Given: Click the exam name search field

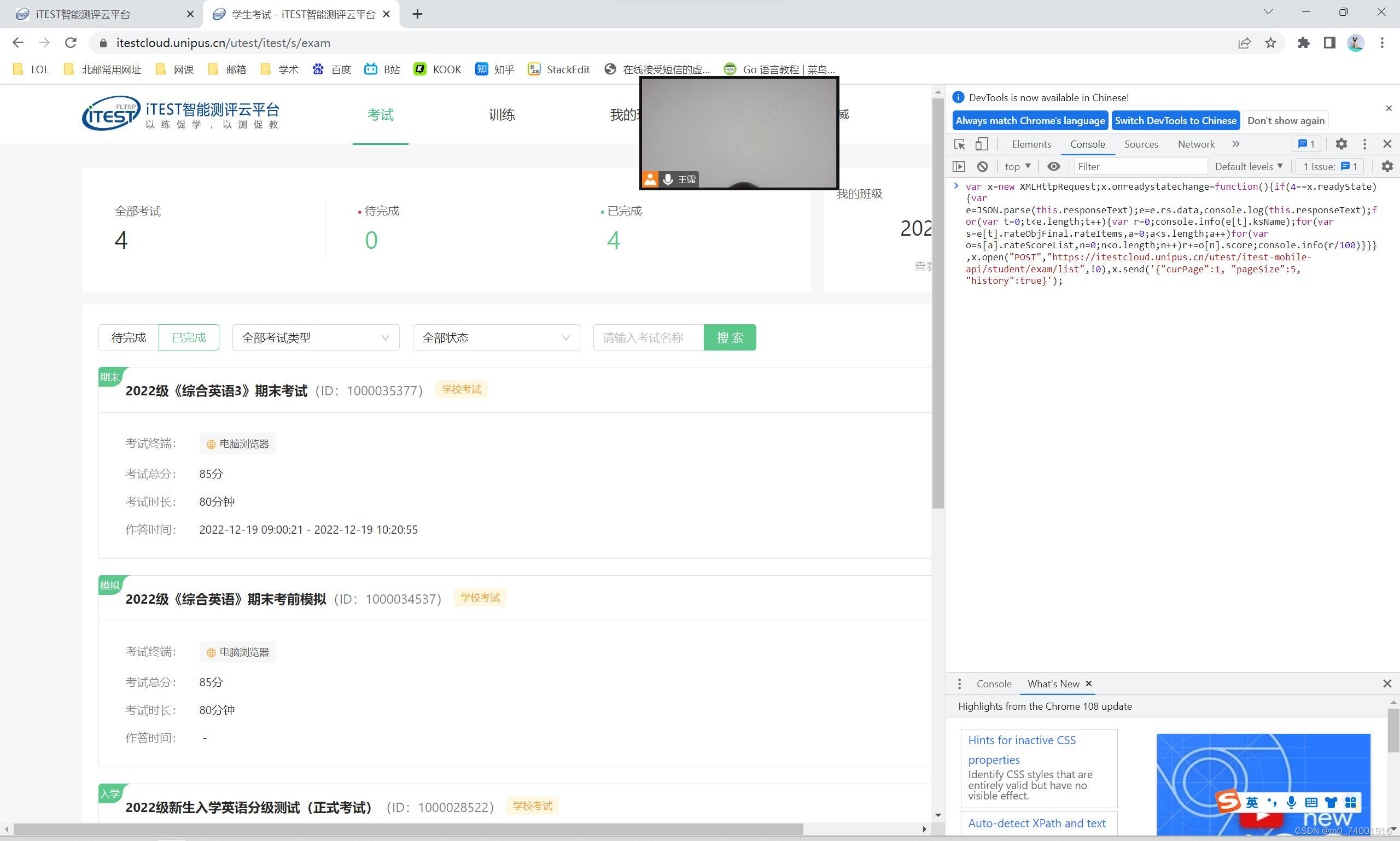Looking at the screenshot, I should tap(648, 338).
